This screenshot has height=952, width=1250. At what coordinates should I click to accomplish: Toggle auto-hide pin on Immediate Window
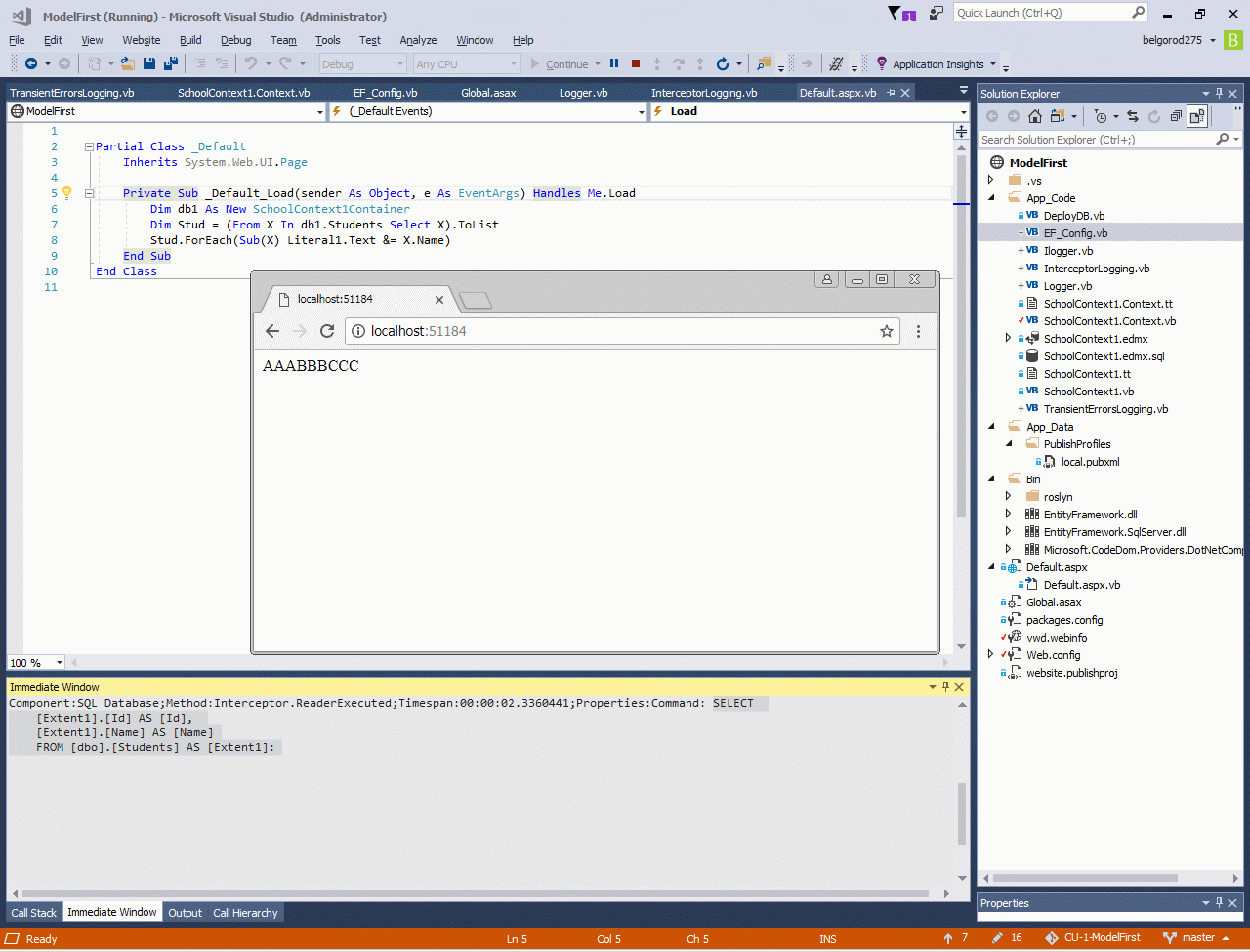pos(945,687)
